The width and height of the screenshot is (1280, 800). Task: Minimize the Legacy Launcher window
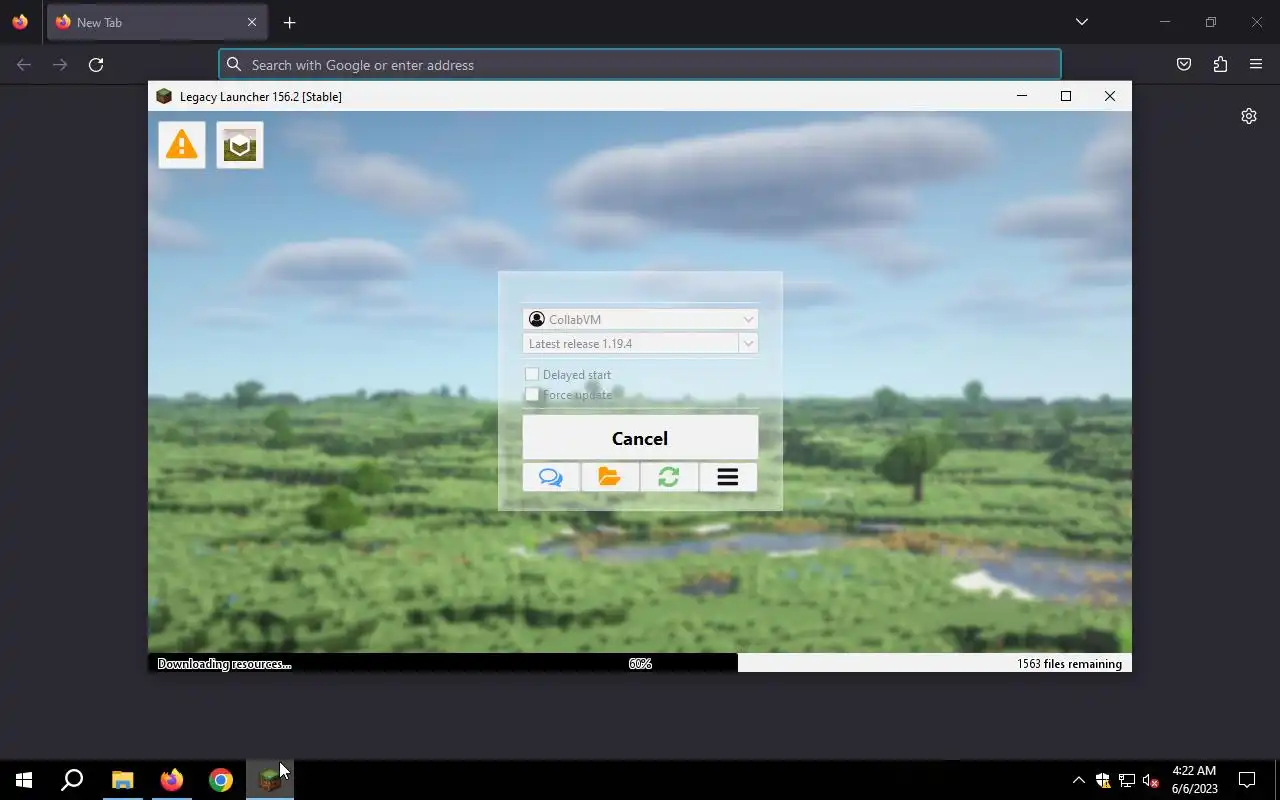[x=1022, y=96]
